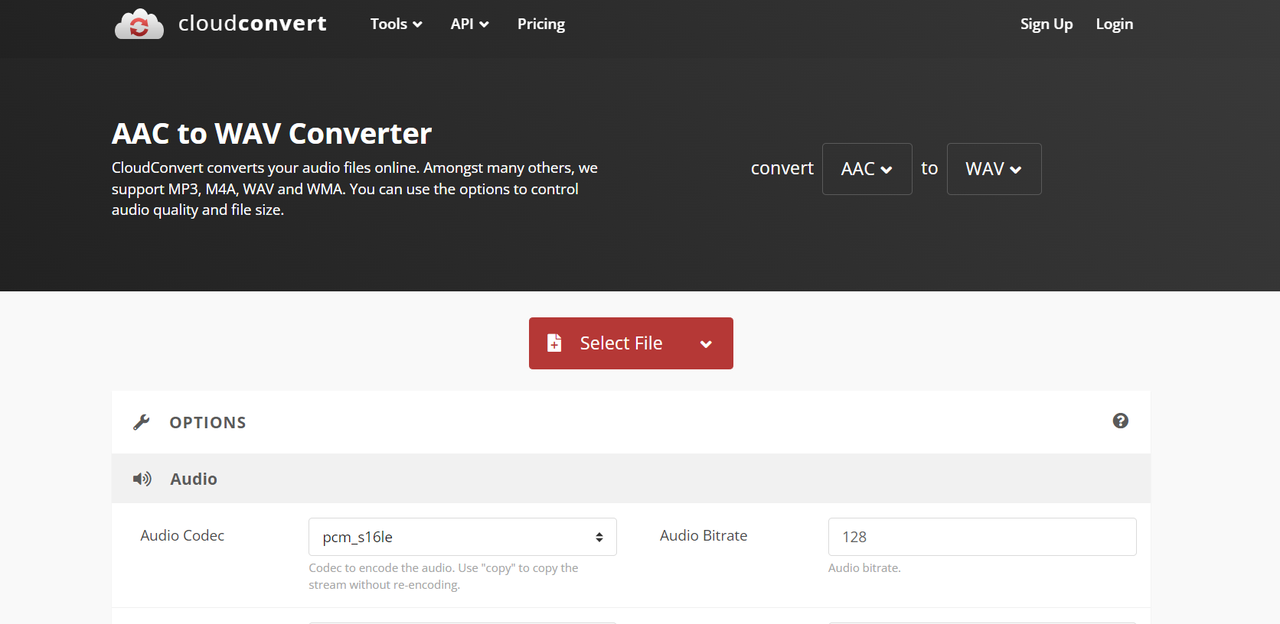
Task: Open the API menu
Action: pos(469,24)
